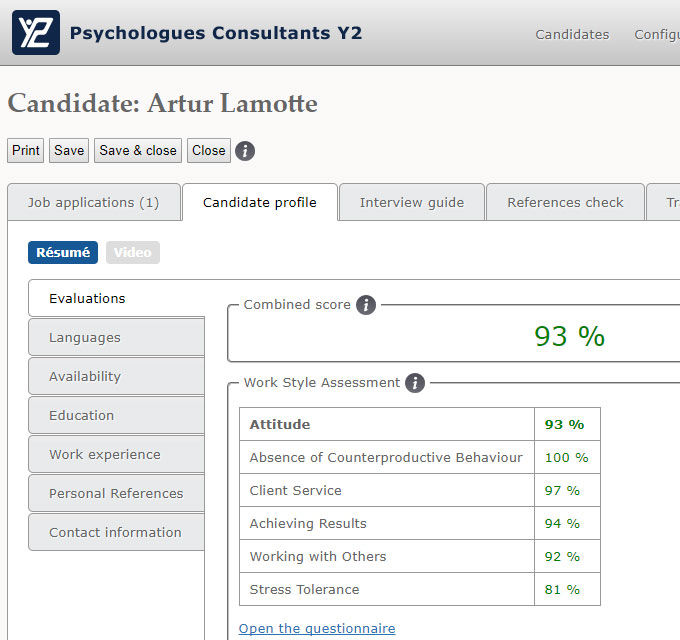Open the info icon beside the Close button
The image size is (680, 640).
pyautogui.click(x=245, y=151)
